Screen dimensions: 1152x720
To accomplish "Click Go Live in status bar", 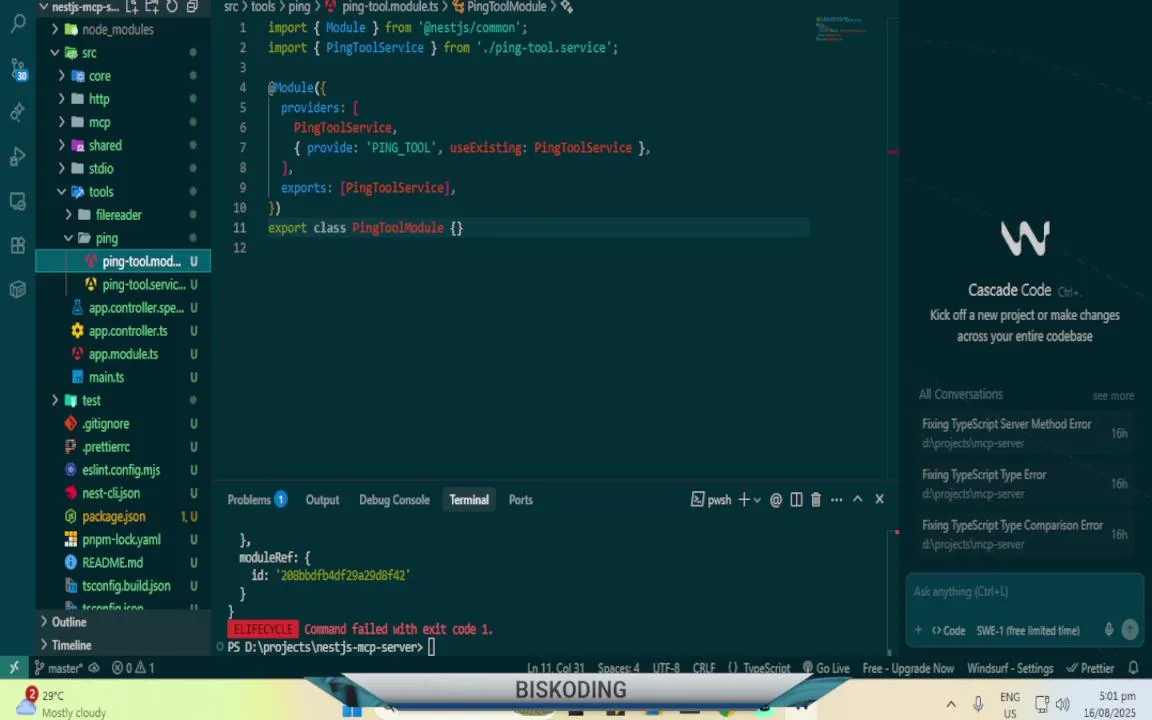I will (827, 668).
